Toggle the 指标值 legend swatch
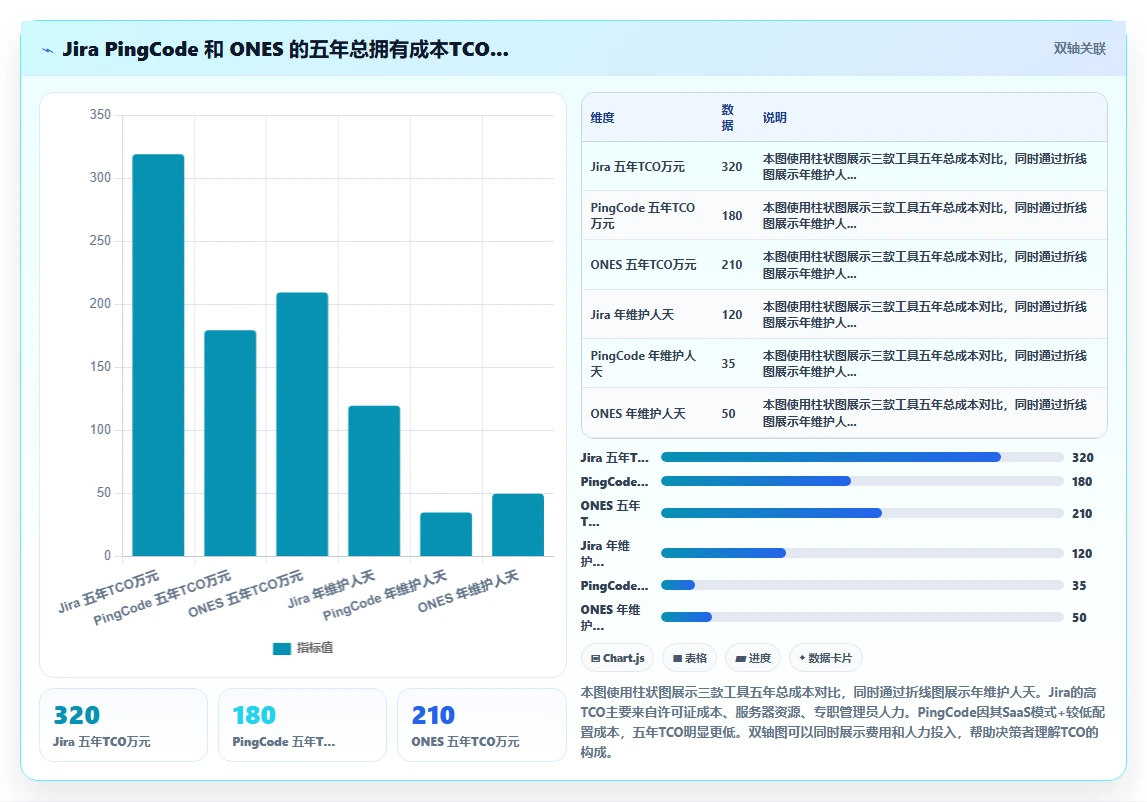1147x802 pixels. 282,648
